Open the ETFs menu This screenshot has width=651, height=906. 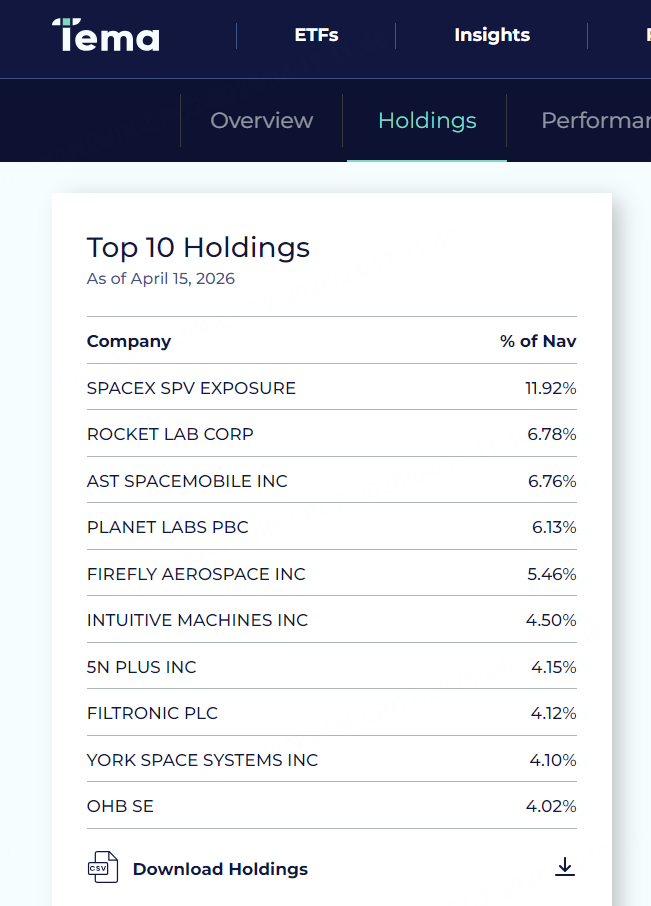pyautogui.click(x=316, y=35)
